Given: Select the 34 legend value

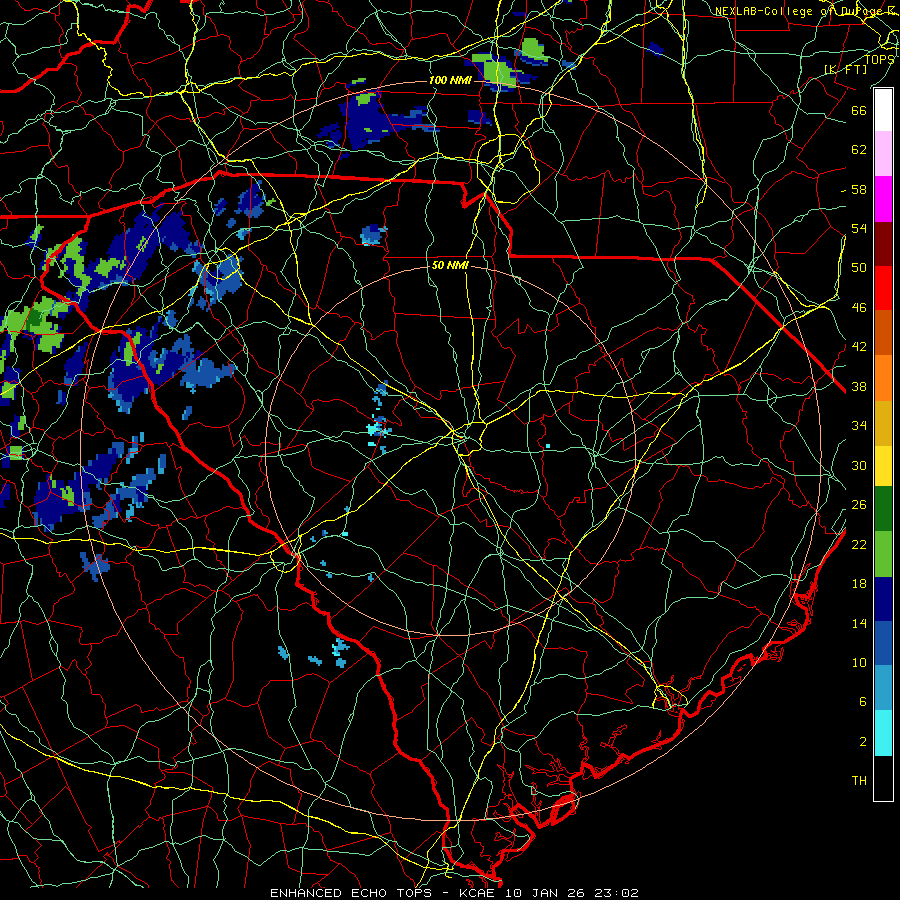Looking at the screenshot, I should tap(859, 426).
